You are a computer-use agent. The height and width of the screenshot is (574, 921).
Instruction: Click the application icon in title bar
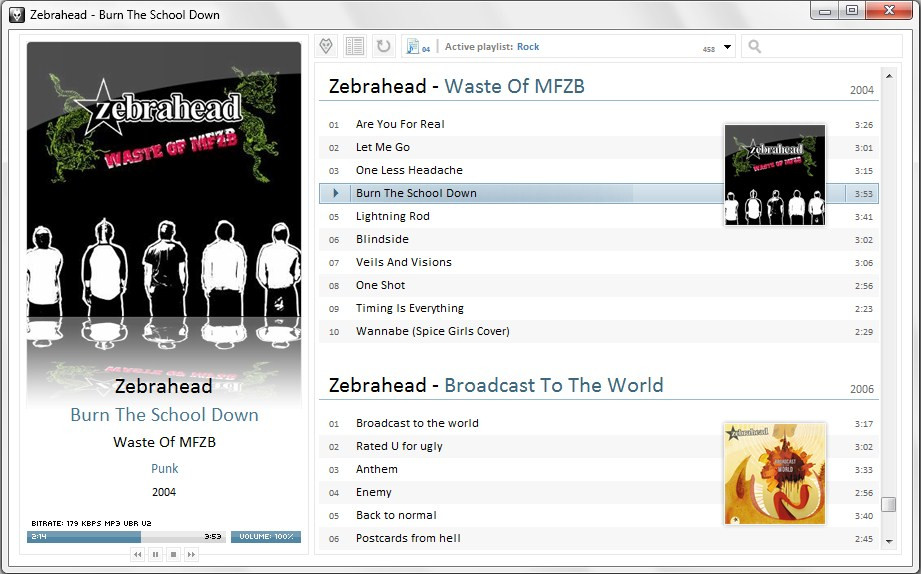click(x=17, y=15)
